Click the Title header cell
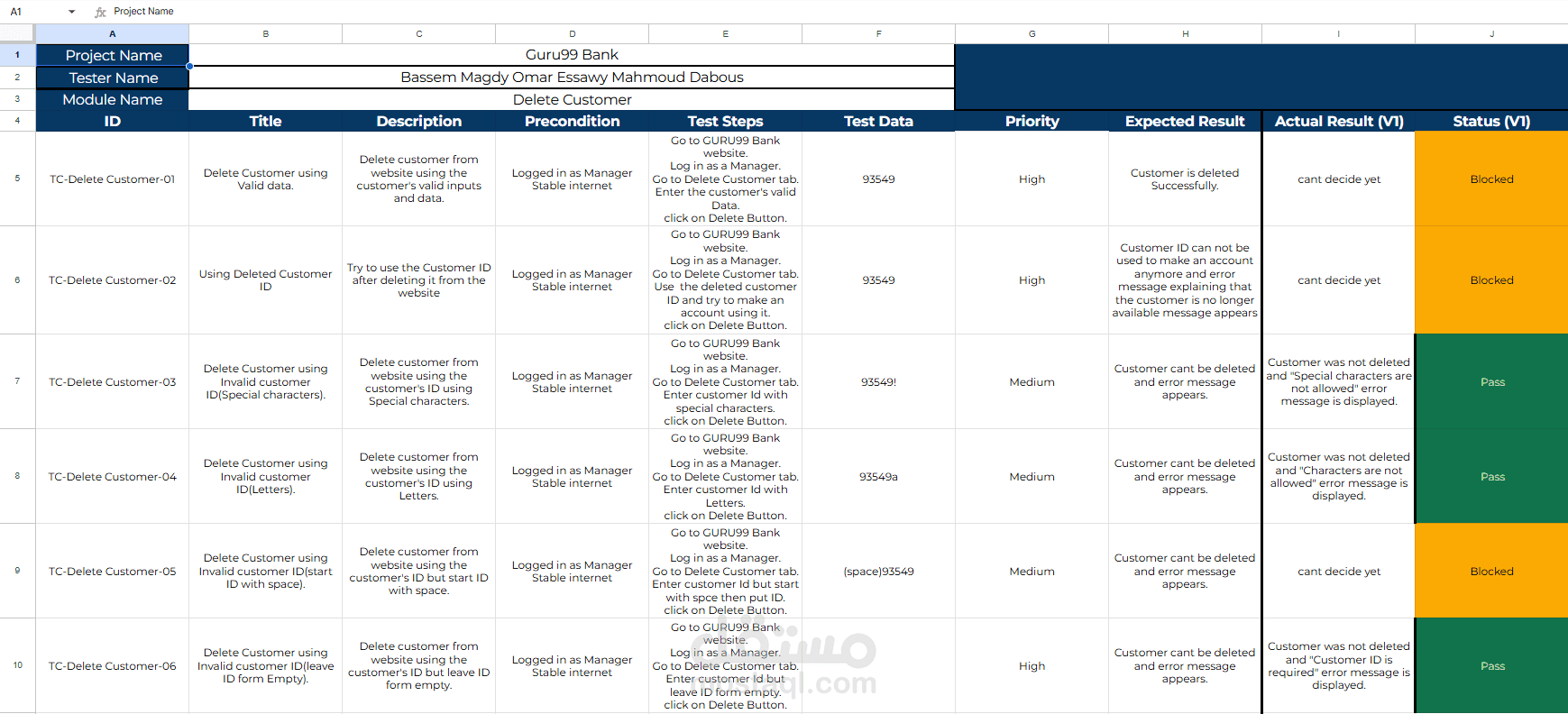 click(x=266, y=121)
